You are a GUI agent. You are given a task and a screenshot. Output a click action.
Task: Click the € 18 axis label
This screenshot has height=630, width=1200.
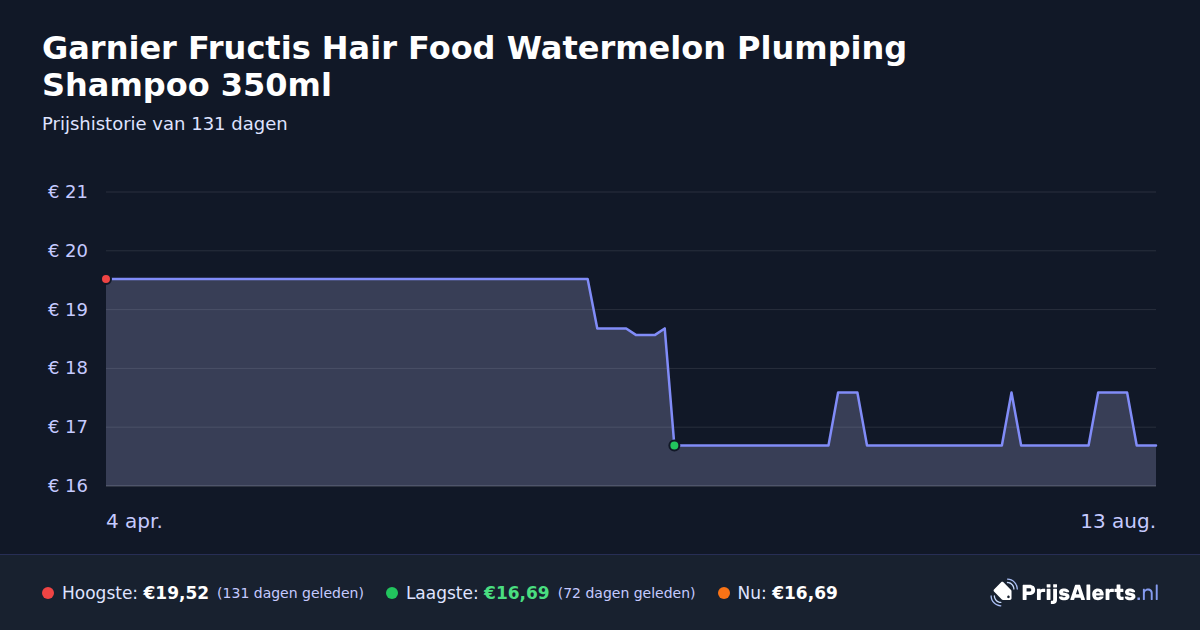click(68, 368)
